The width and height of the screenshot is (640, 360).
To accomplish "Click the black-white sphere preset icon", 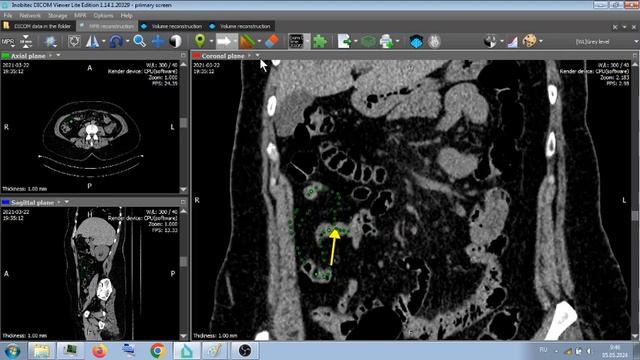I will tap(490, 42).
